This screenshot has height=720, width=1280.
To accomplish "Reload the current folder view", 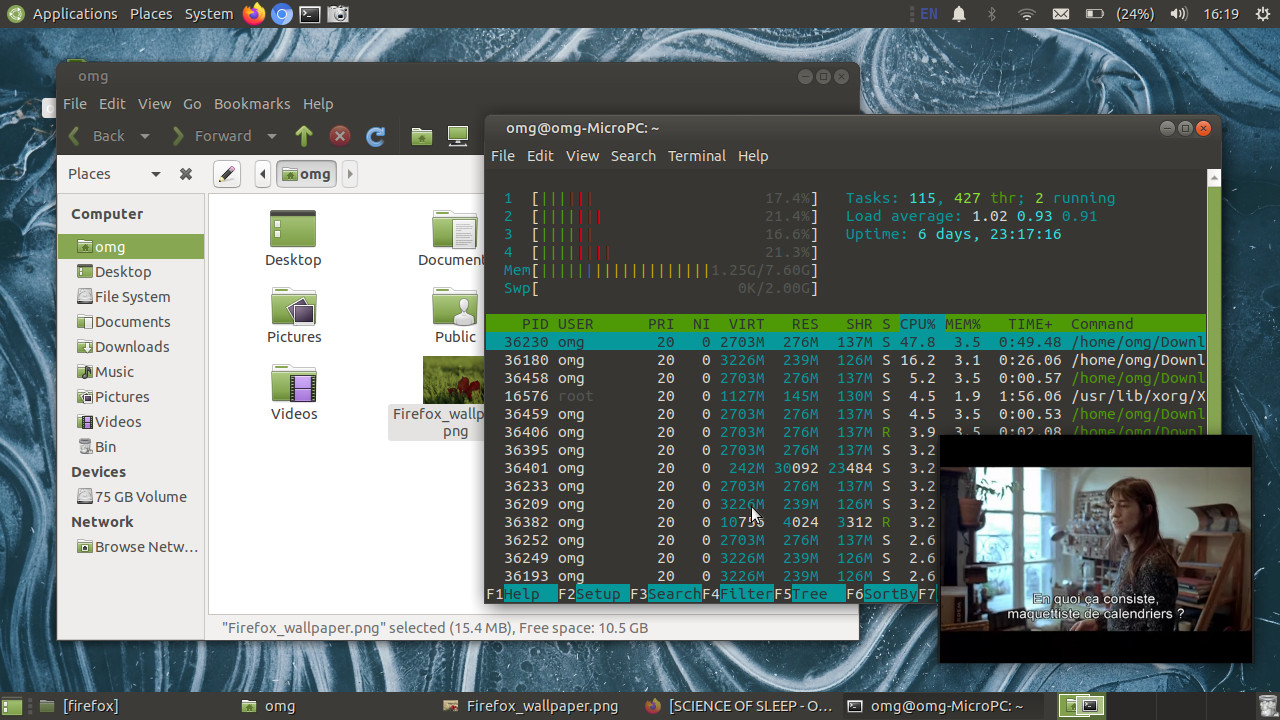I will [x=376, y=136].
